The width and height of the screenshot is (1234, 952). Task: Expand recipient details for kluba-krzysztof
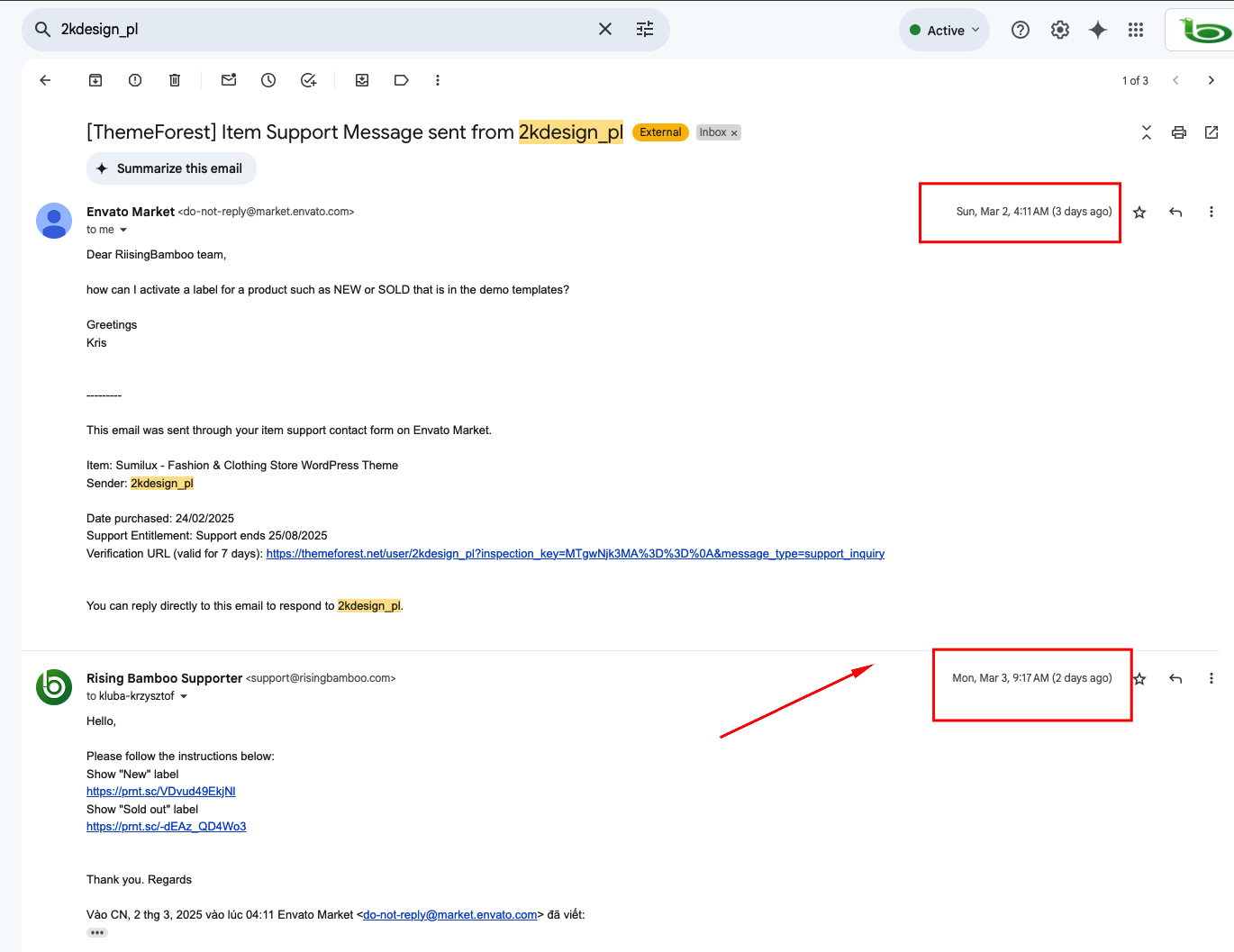coord(184,696)
